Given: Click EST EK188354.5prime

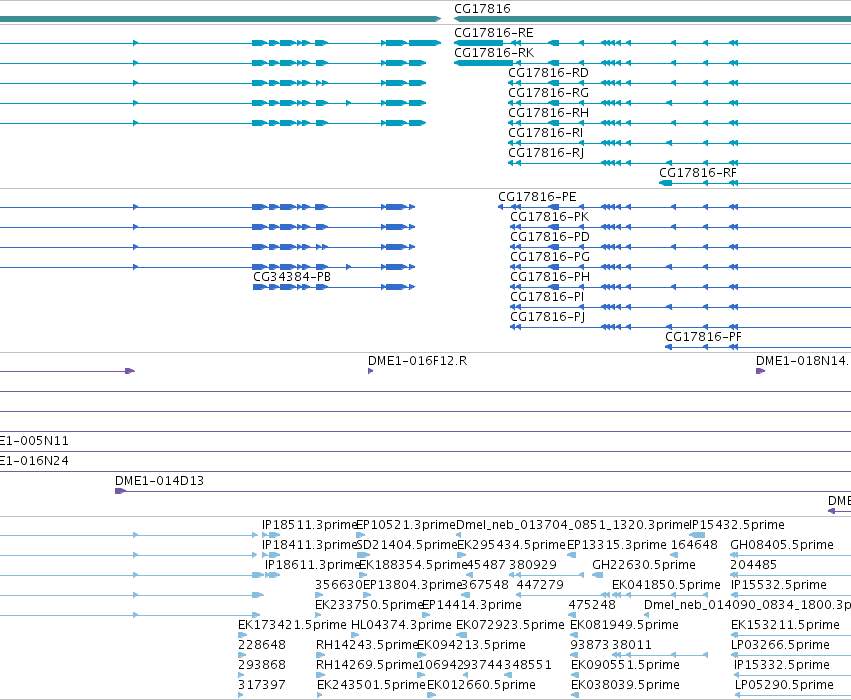Looking at the screenshot, I should pos(413,565).
